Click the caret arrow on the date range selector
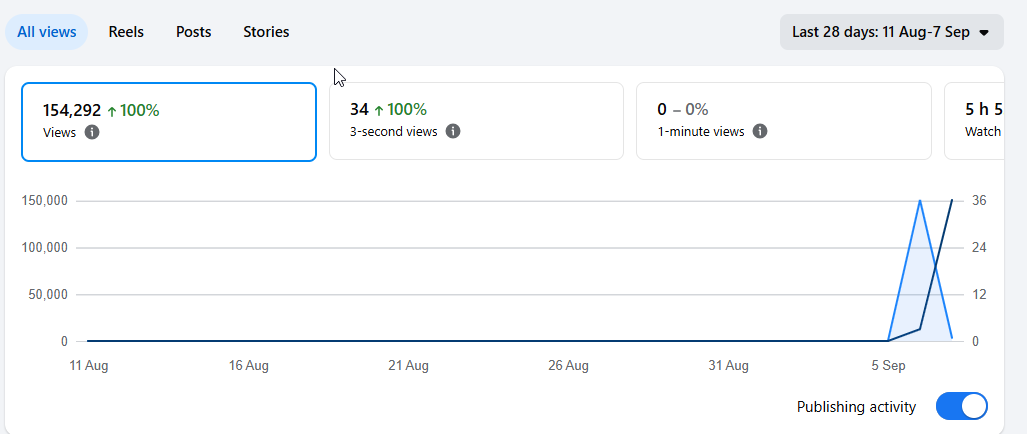 click(983, 33)
